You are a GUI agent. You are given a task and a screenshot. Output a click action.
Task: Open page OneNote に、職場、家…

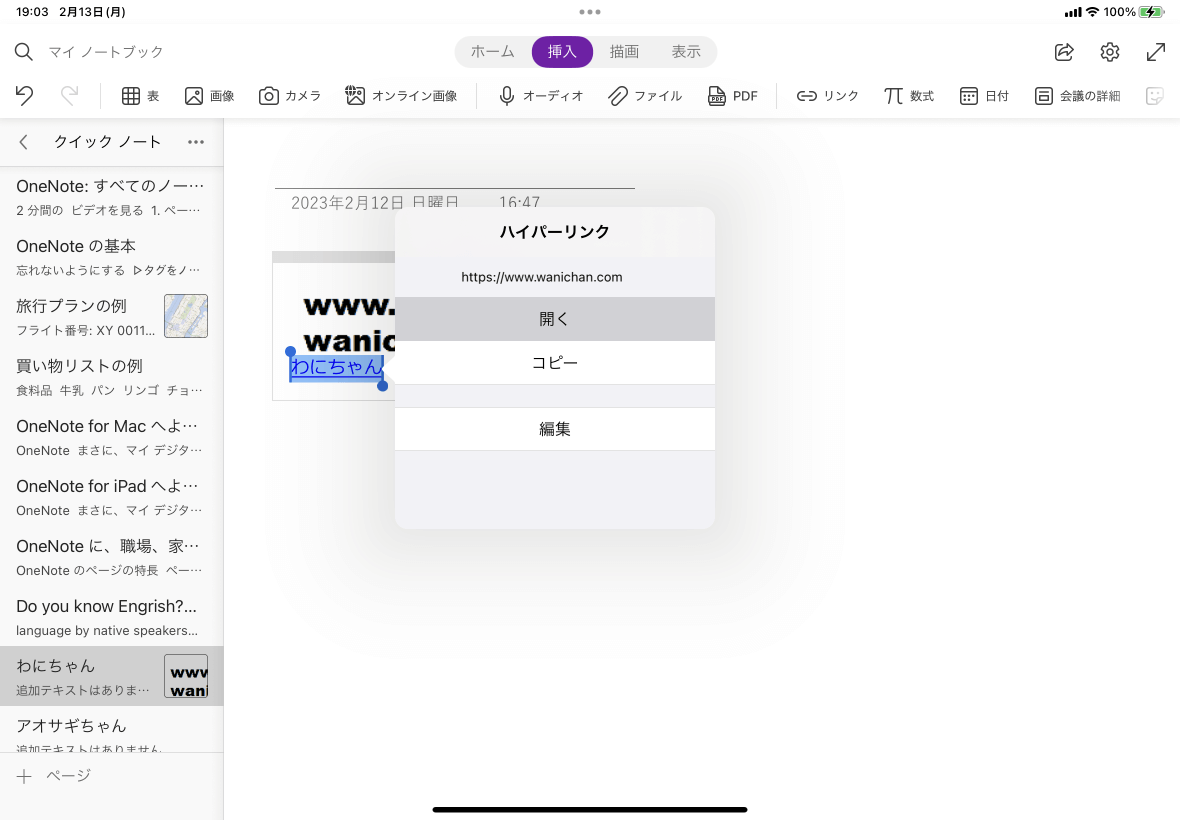pyautogui.click(x=111, y=557)
